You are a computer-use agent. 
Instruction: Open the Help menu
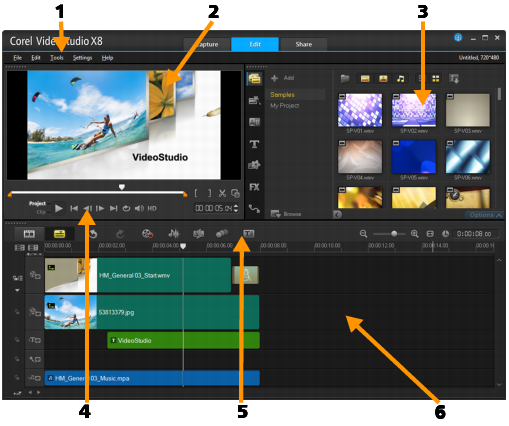click(107, 58)
